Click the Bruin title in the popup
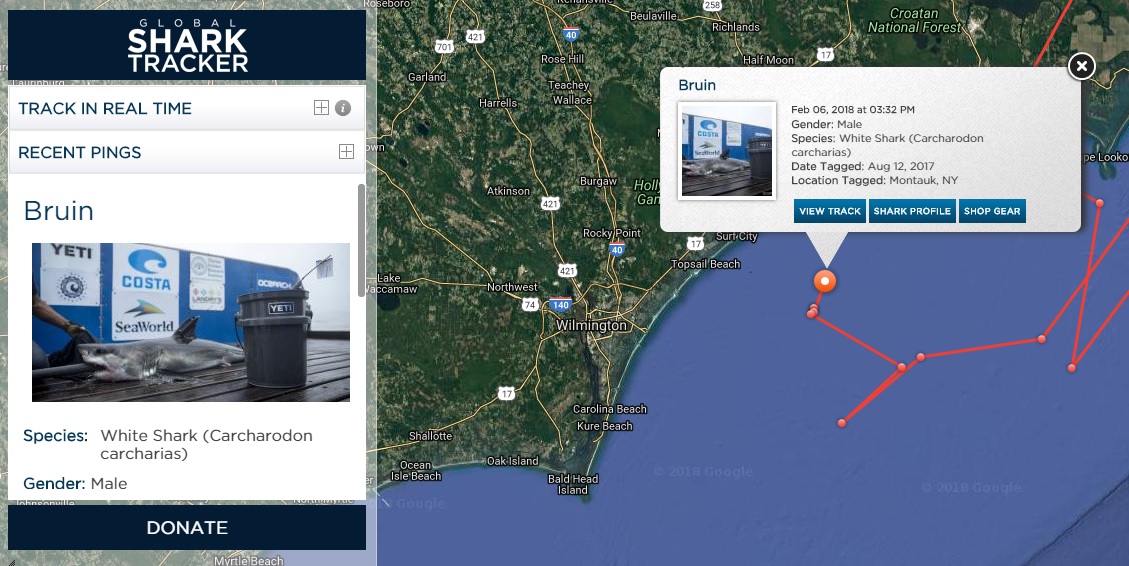The image size is (1129, 566). [x=697, y=85]
